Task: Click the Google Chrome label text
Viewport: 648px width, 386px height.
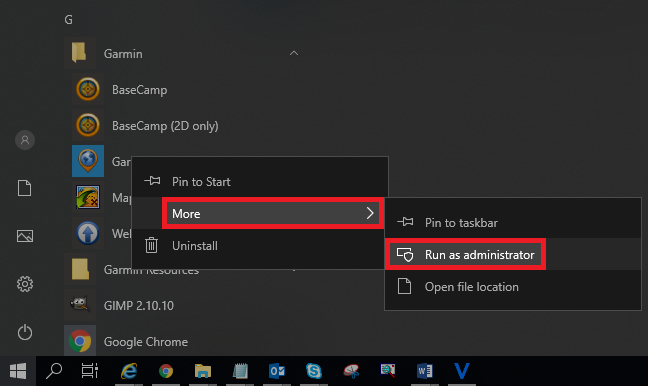Action: [146, 342]
